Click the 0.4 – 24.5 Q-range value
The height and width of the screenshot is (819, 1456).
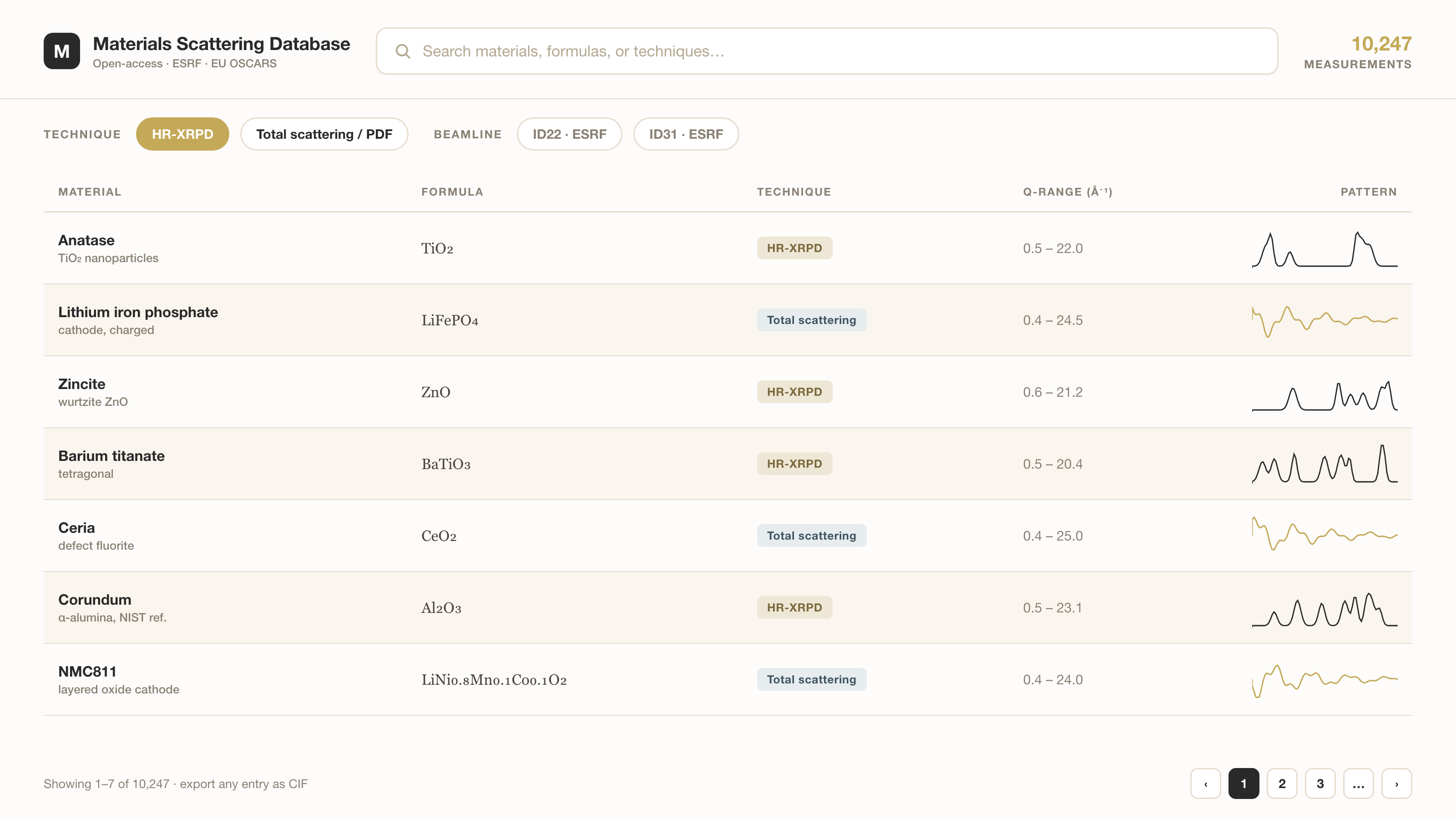point(1052,320)
